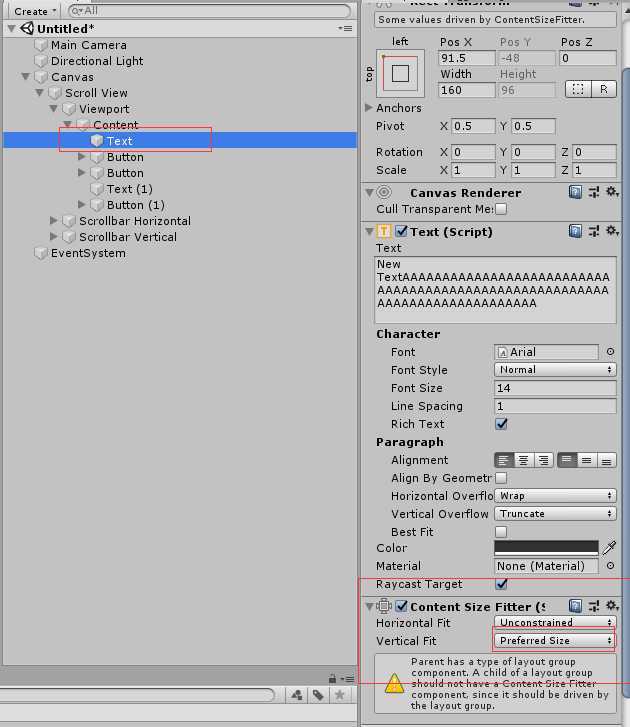This screenshot has width=630, height=727.
Task: Expand the Scrollbar Vertical node
Action: [54, 236]
